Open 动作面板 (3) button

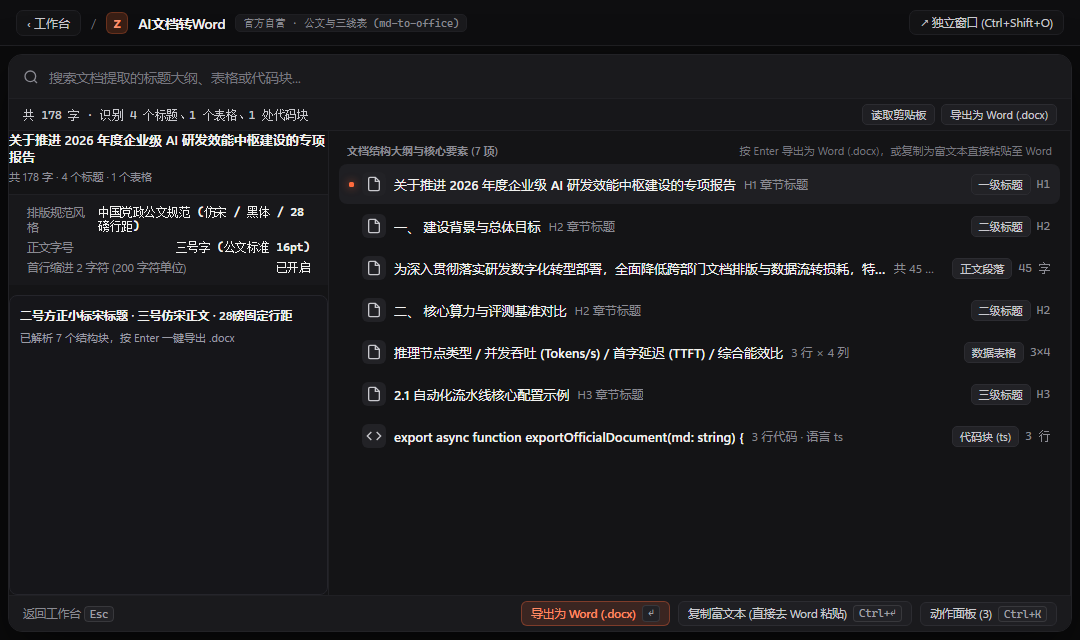coord(988,613)
